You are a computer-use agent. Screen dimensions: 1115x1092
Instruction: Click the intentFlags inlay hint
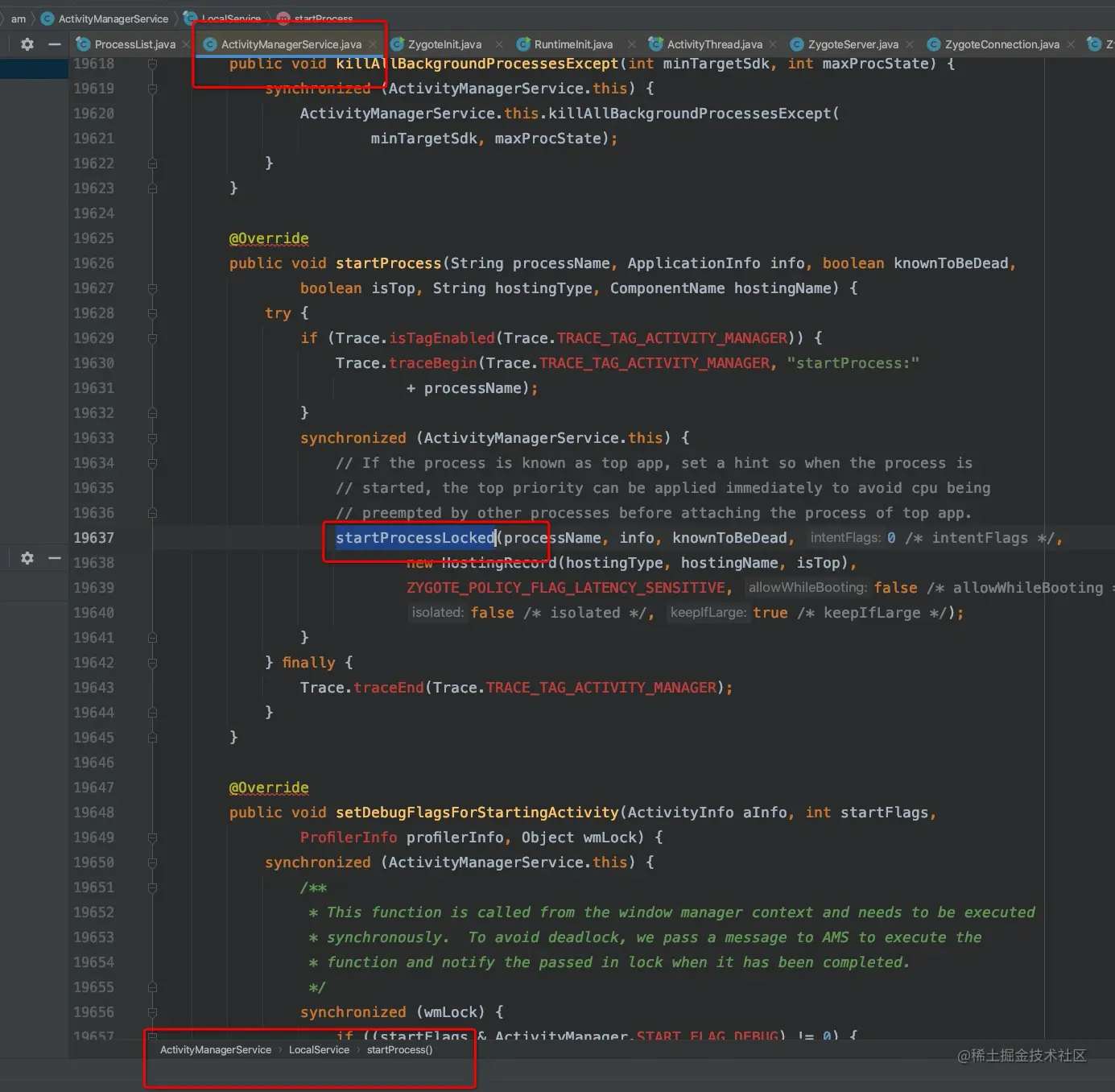845,538
